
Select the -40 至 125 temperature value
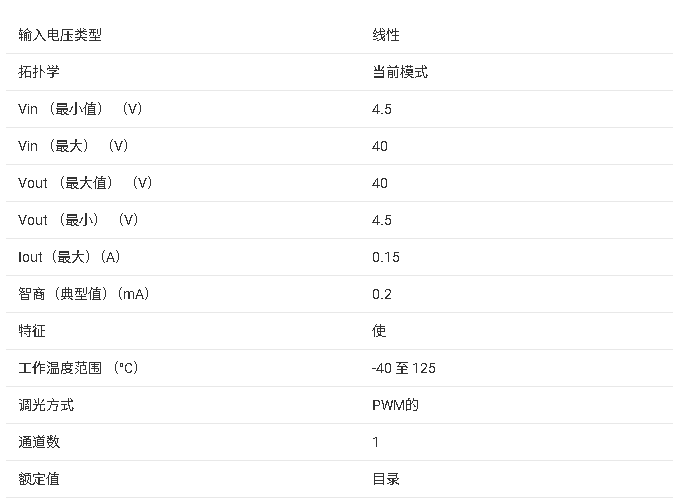click(404, 368)
